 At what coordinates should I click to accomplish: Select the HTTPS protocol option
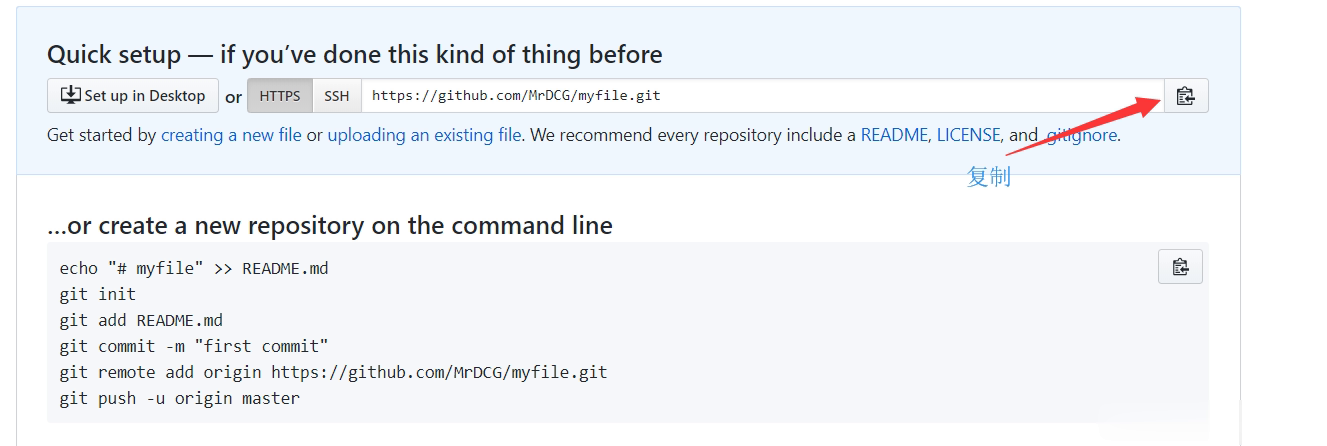[280, 96]
